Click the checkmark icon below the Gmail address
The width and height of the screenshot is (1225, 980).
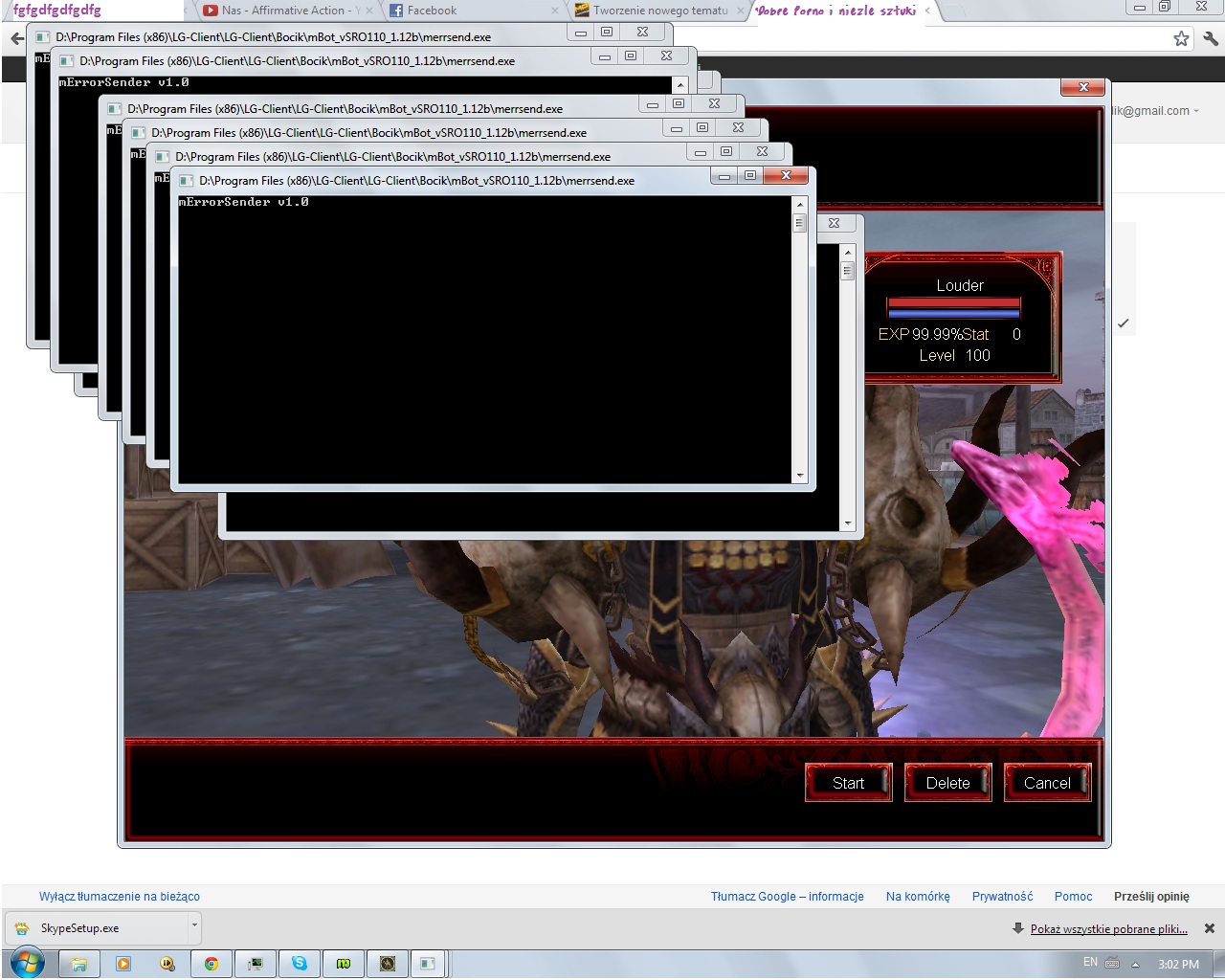1123,323
